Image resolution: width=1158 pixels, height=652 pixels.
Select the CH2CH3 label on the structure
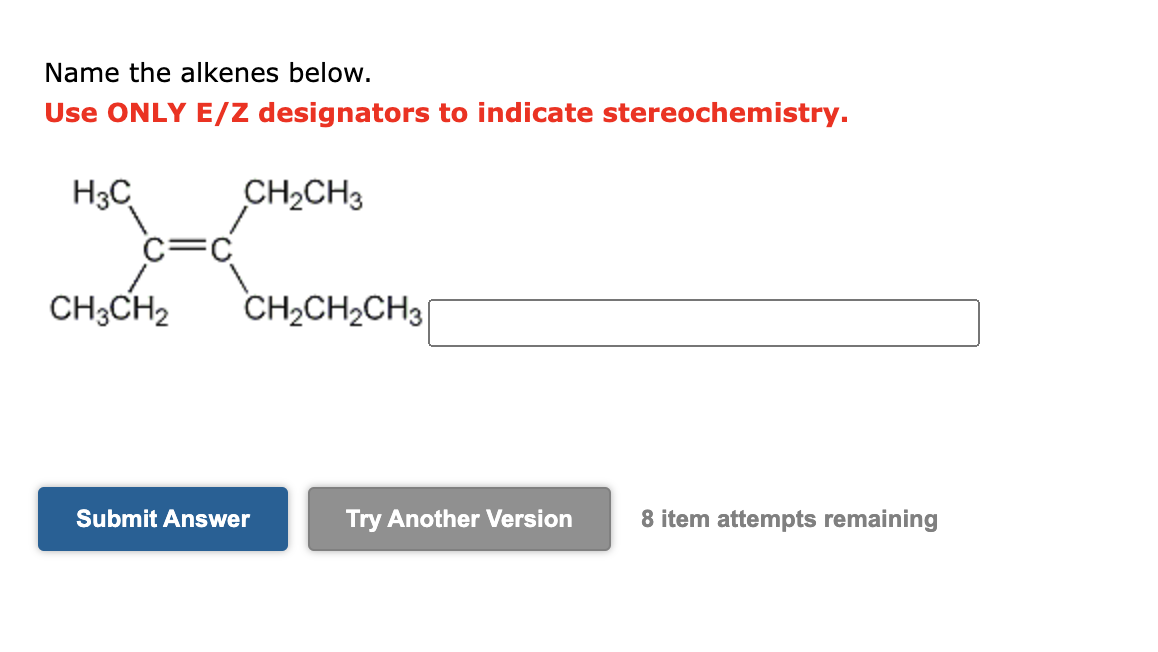[302, 196]
